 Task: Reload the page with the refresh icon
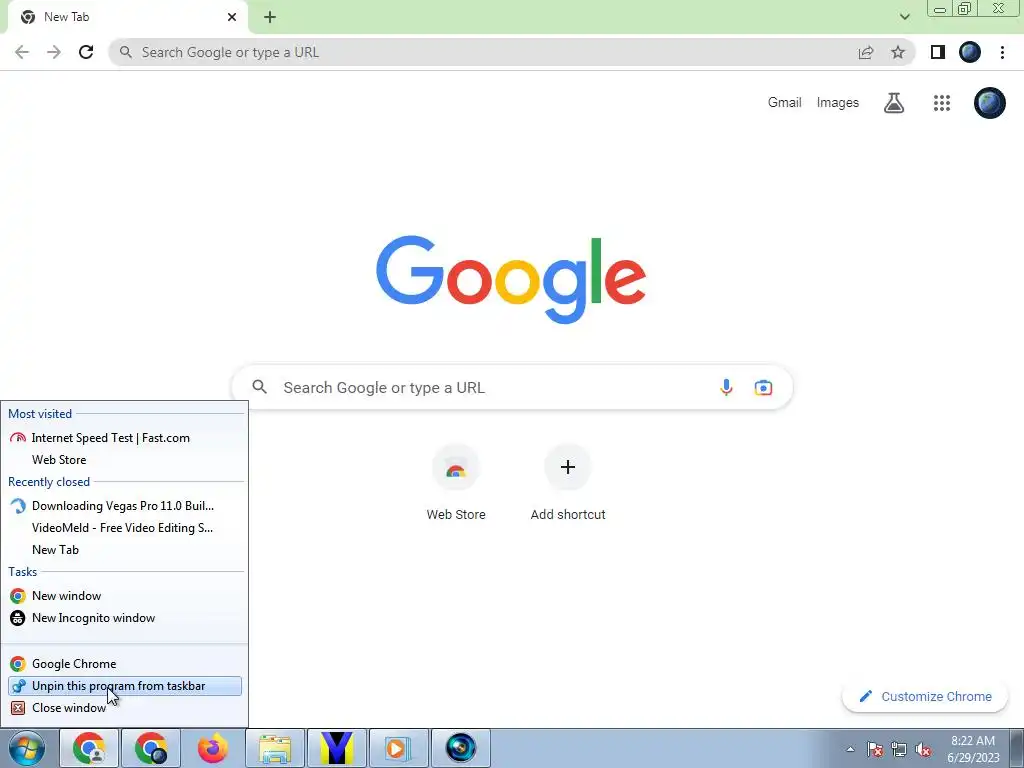86,52
